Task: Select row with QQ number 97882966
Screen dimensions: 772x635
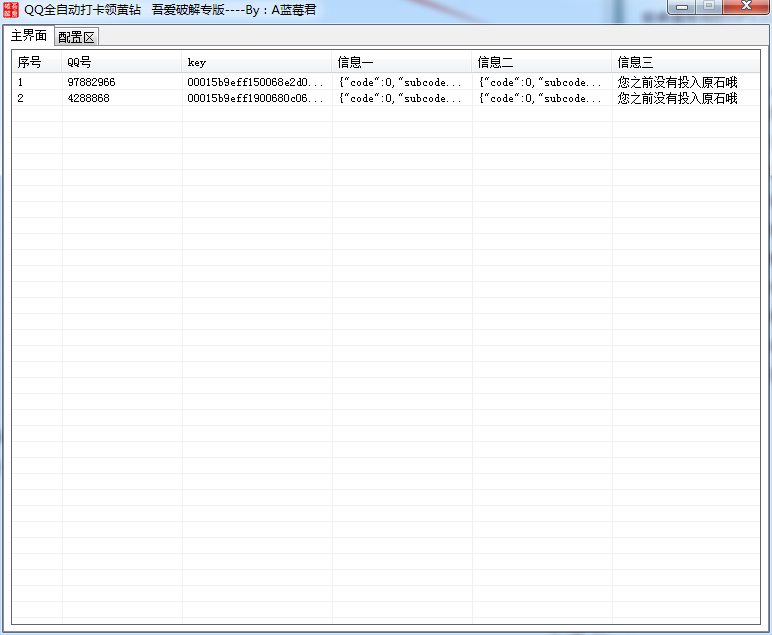Action: pos(91,82)
